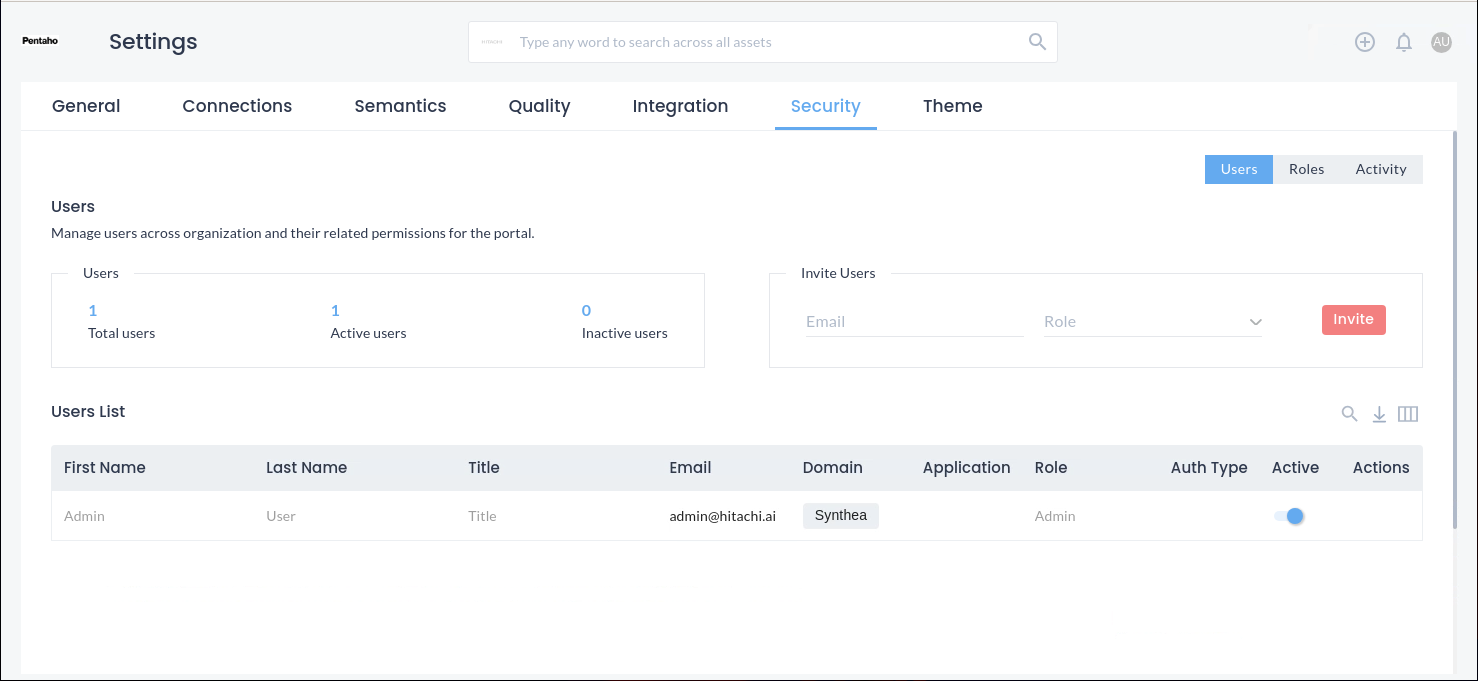
Task: Switch to the Activity view
Action: (1381, 170)
